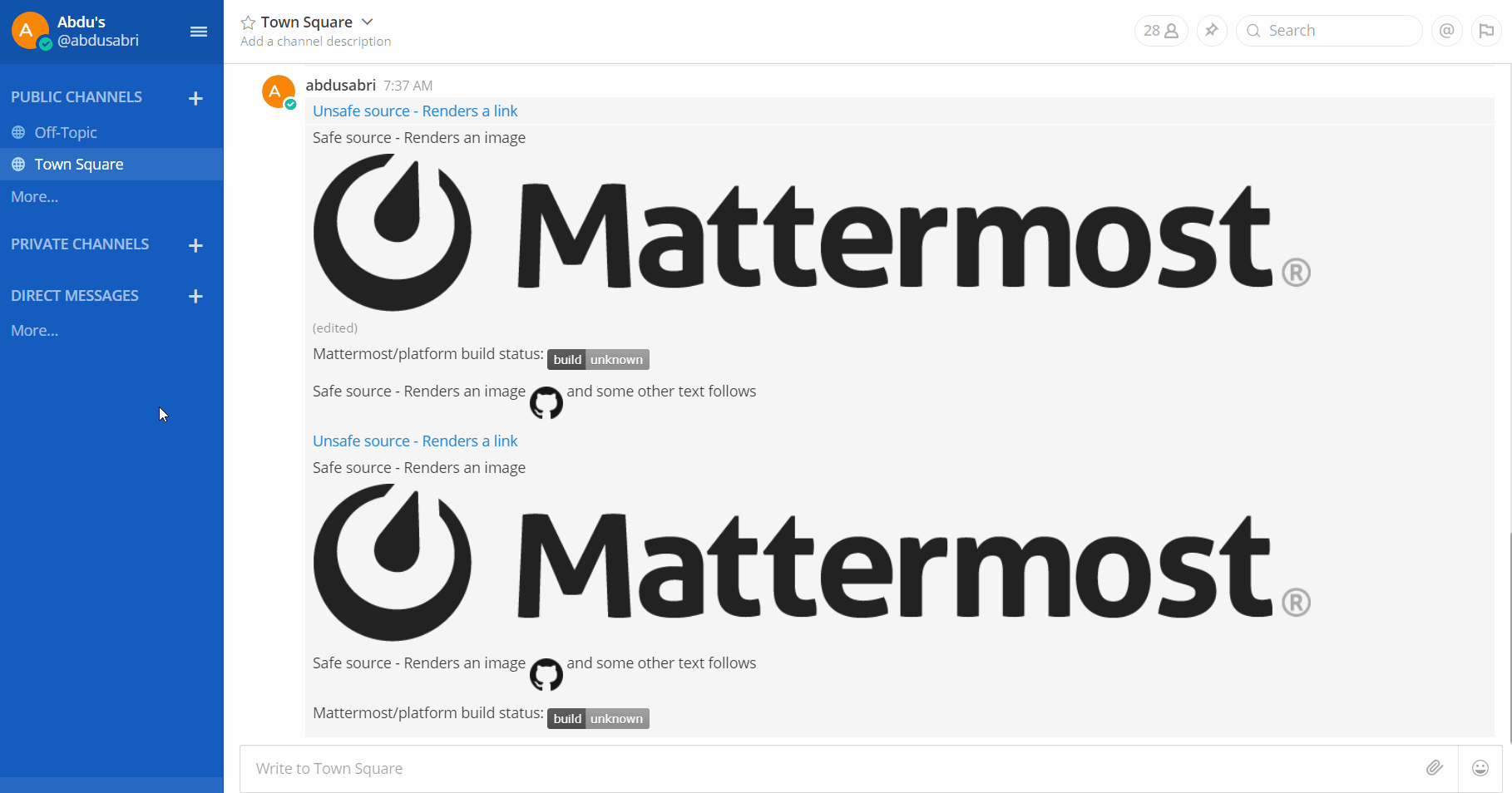Click the first build unknown badge
This screenshot has width=1512, height=793.
598,359
